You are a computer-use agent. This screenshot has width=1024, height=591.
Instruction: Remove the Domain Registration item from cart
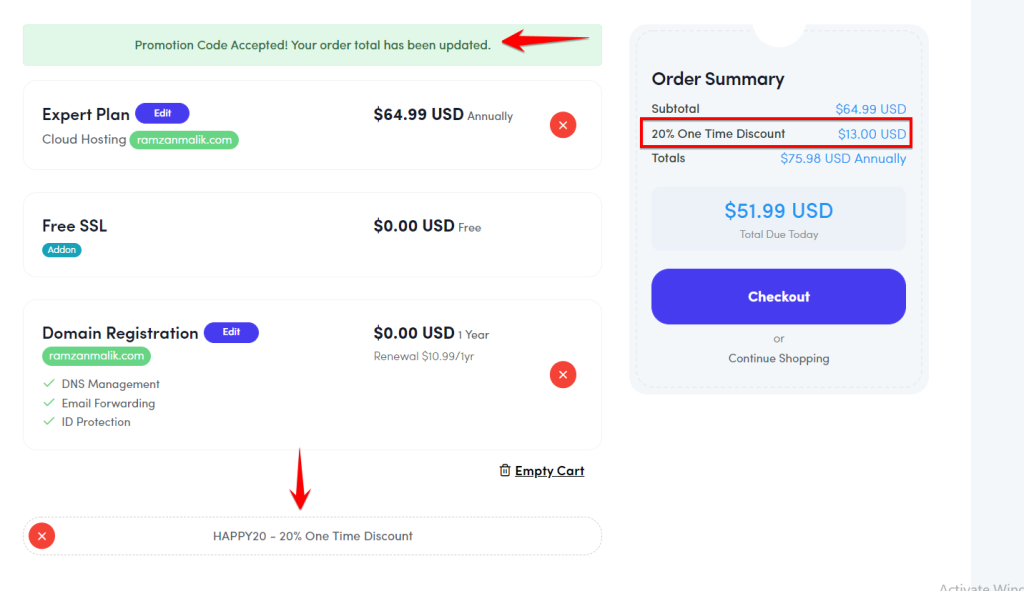click(x=562, y=375)
